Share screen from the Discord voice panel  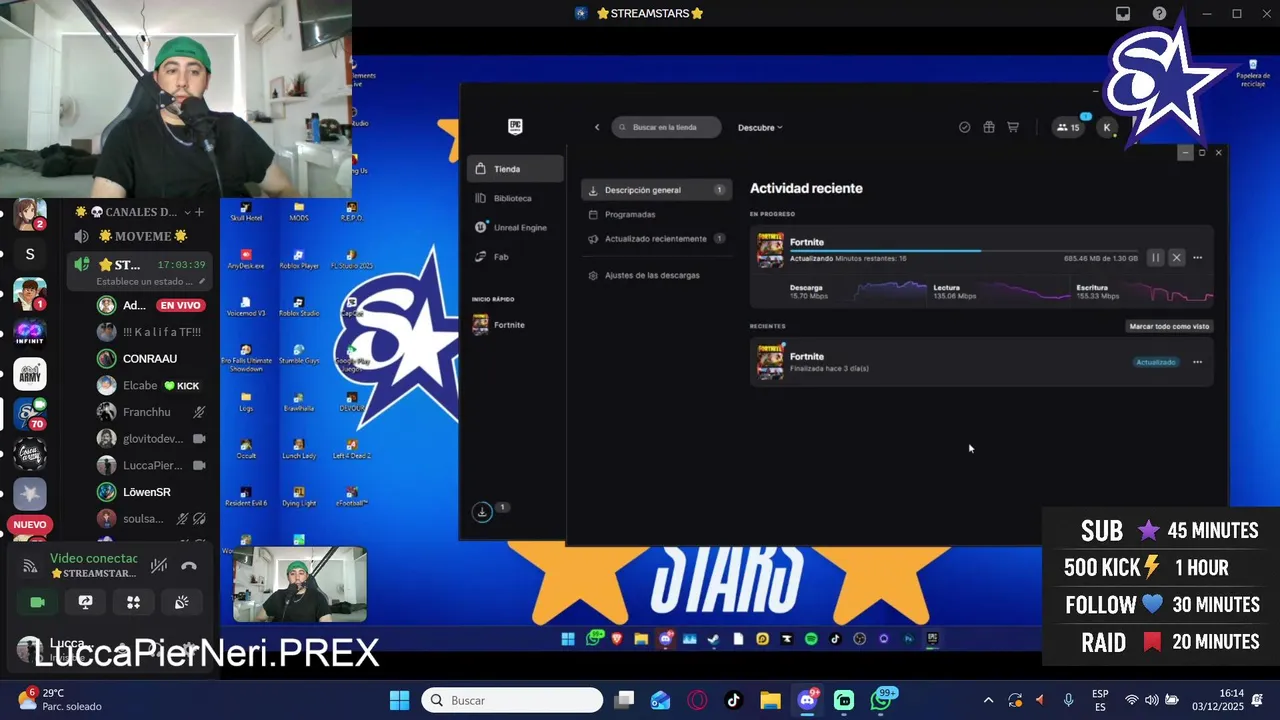coord(85,602)
